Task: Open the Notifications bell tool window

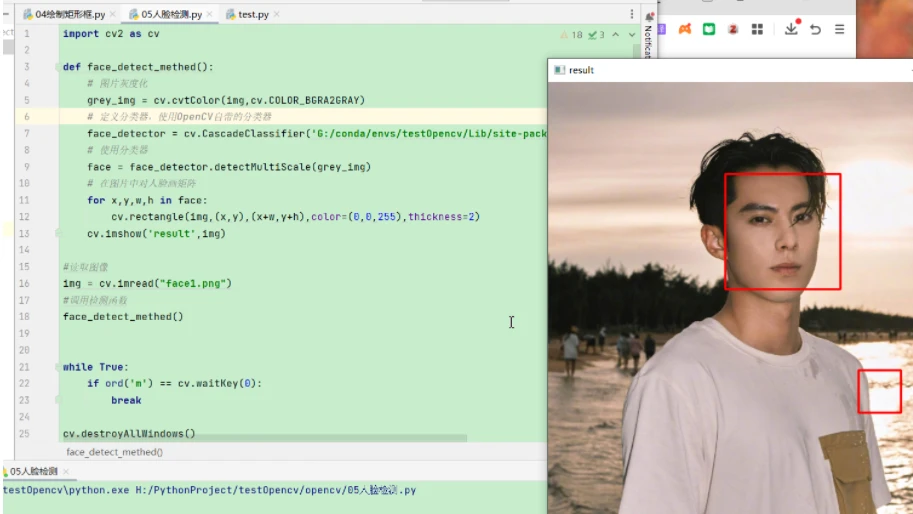Action: coord(649,16)
